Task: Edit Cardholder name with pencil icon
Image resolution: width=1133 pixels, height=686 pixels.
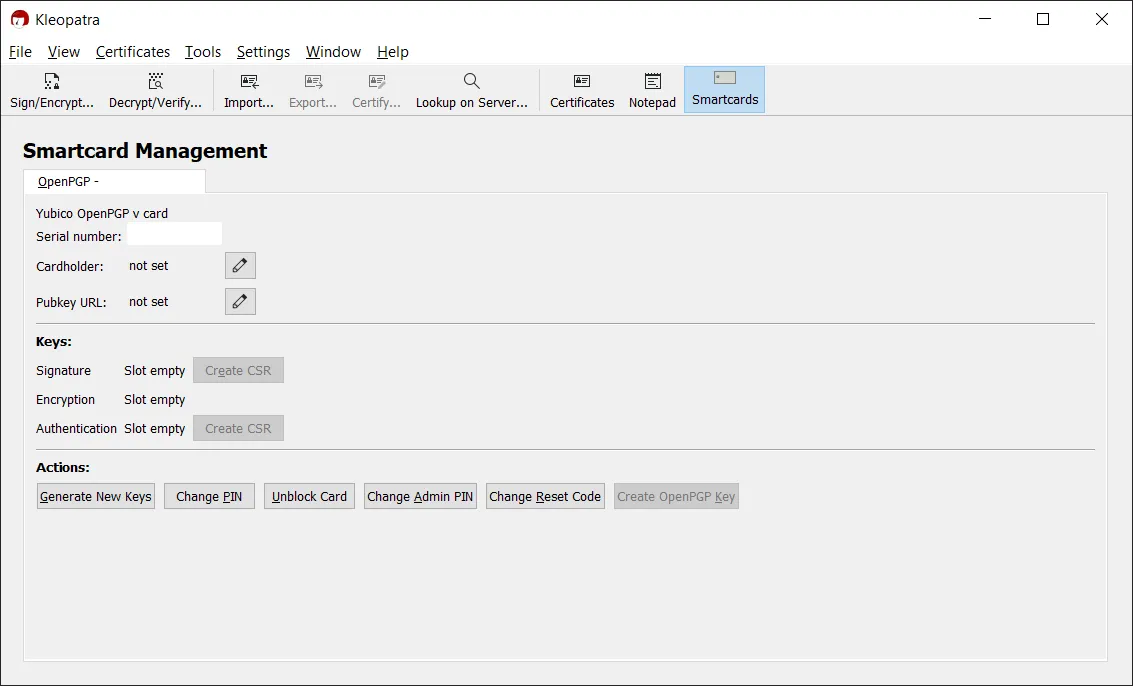Action: click(x=240, y=266)
